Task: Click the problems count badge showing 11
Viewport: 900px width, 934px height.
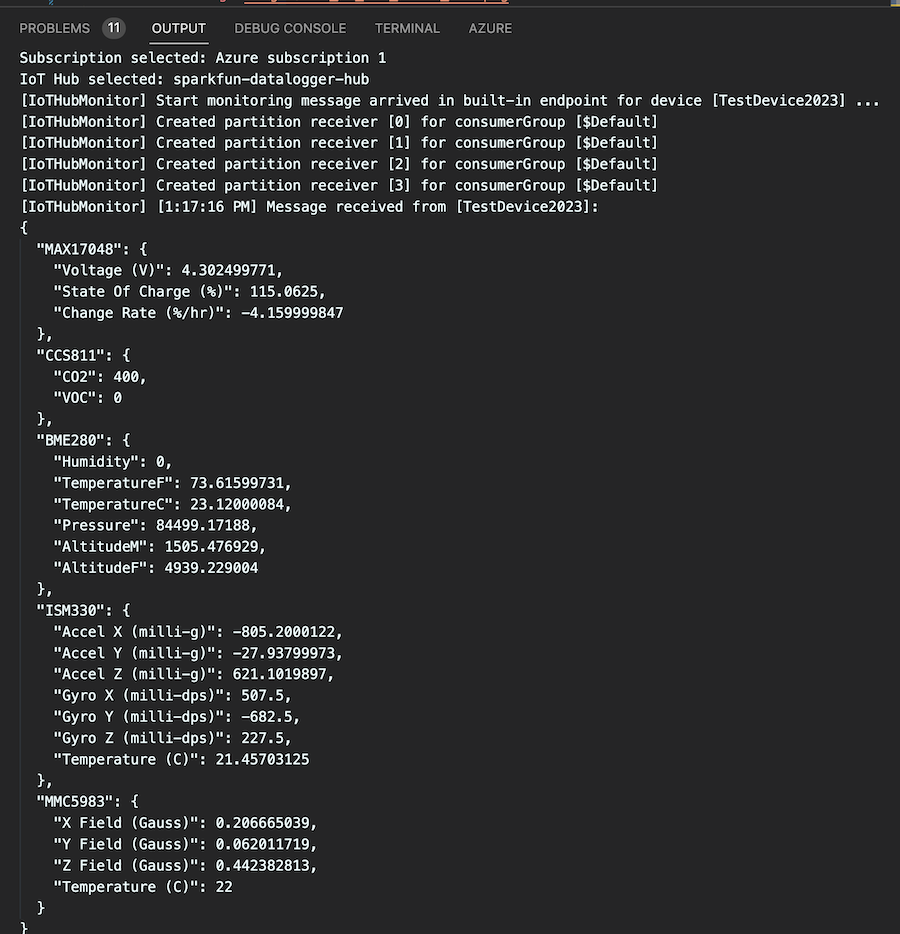Action: (x=111, y=28)
